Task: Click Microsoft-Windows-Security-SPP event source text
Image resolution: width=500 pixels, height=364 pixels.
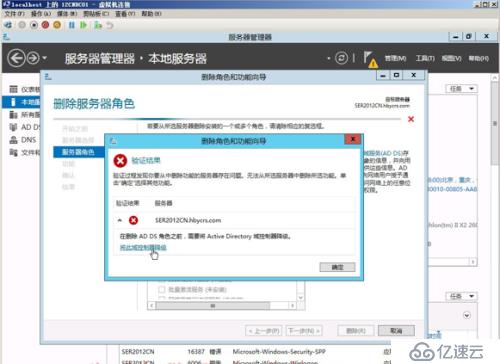Action: [279, 352]
